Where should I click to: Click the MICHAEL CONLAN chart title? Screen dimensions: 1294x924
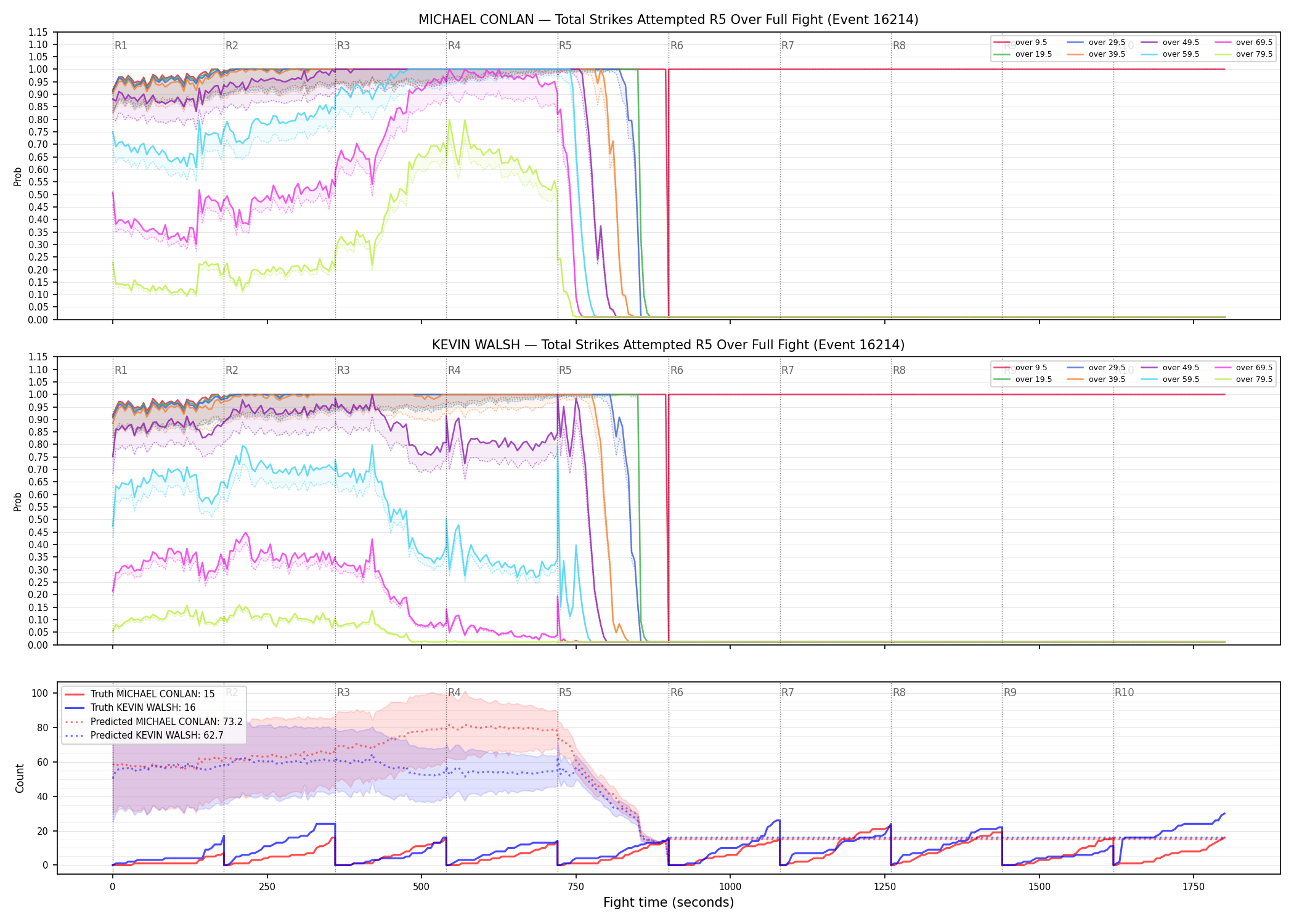coord(669,20)
